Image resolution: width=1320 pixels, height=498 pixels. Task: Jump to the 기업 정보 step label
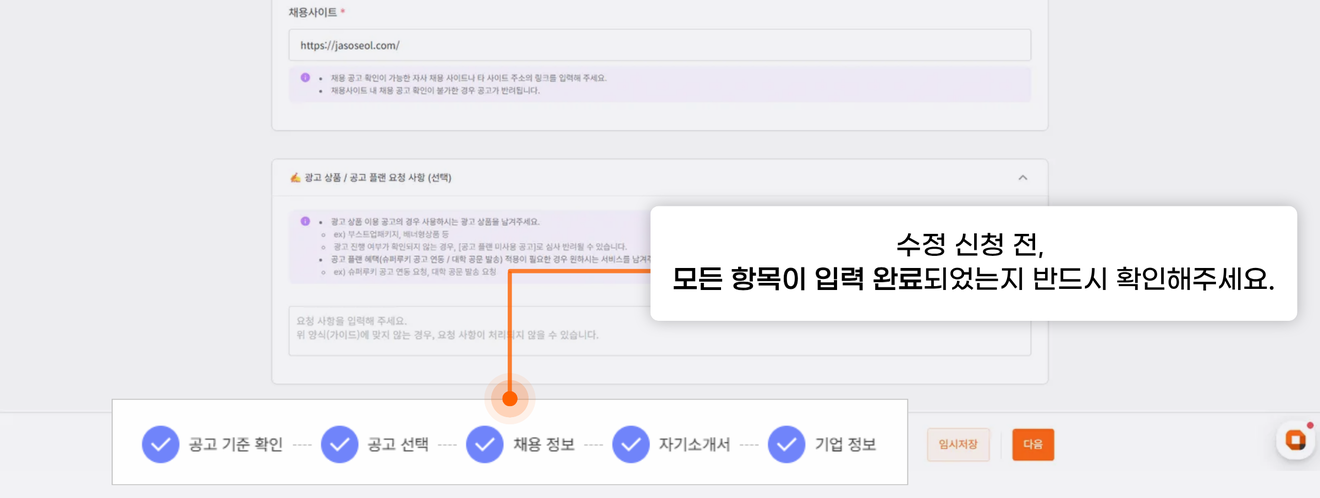845,445
